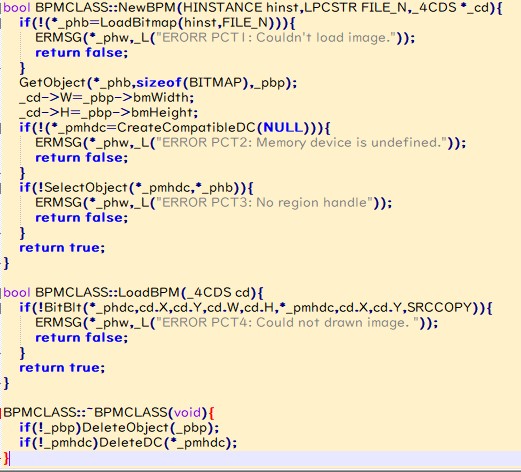Click the CreateCompatibleDC call

[186, 127]
